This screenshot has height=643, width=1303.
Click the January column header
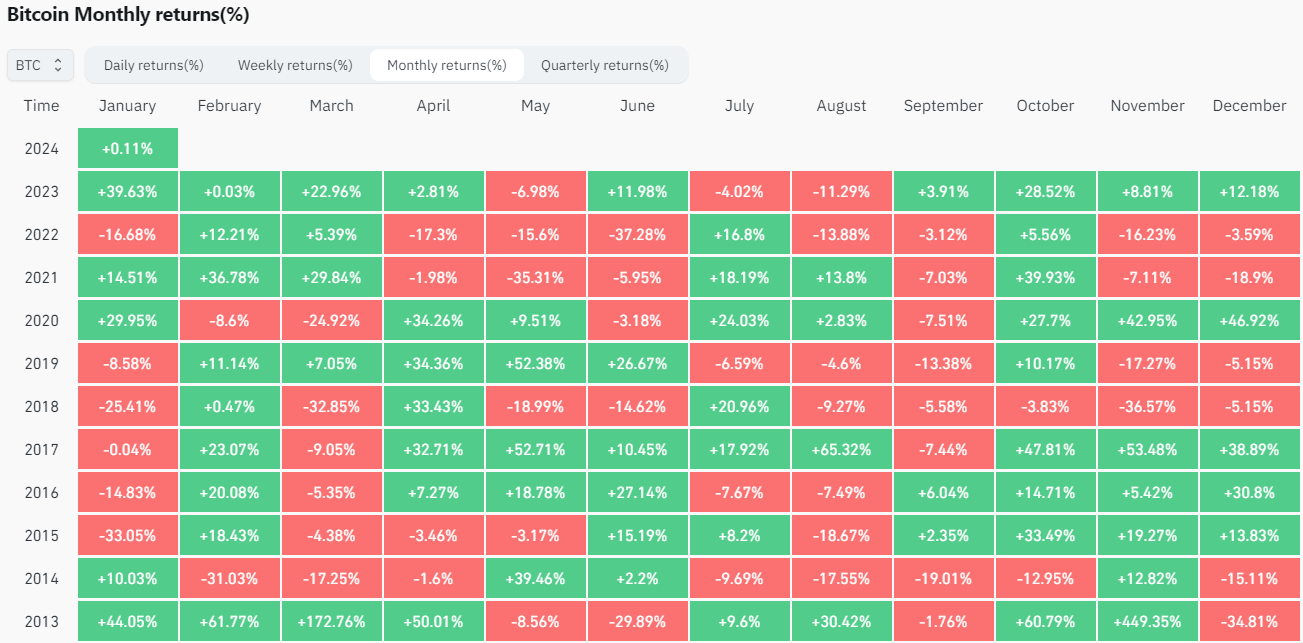pyautogui.click(x=128, y=105)
